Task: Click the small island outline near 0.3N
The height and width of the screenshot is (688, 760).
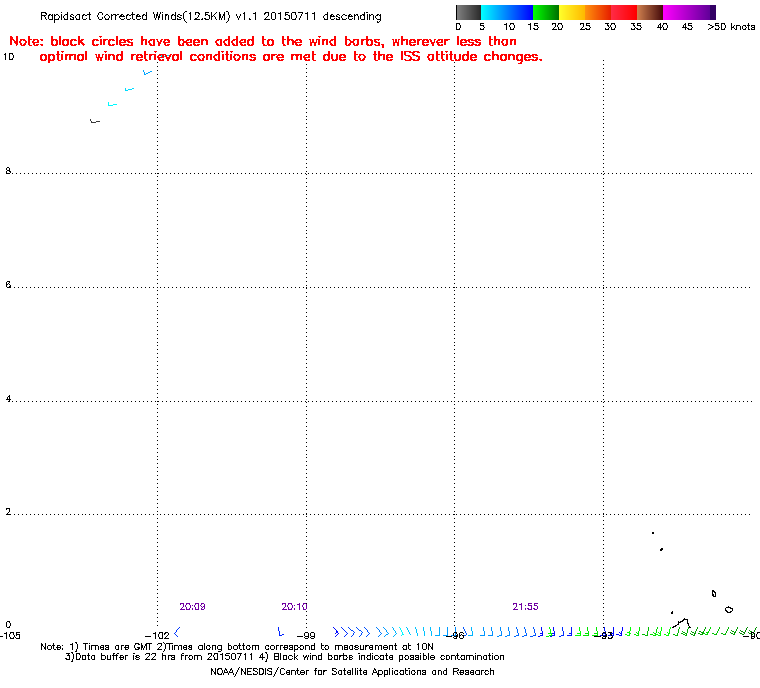Action: (x=728, y=609)
